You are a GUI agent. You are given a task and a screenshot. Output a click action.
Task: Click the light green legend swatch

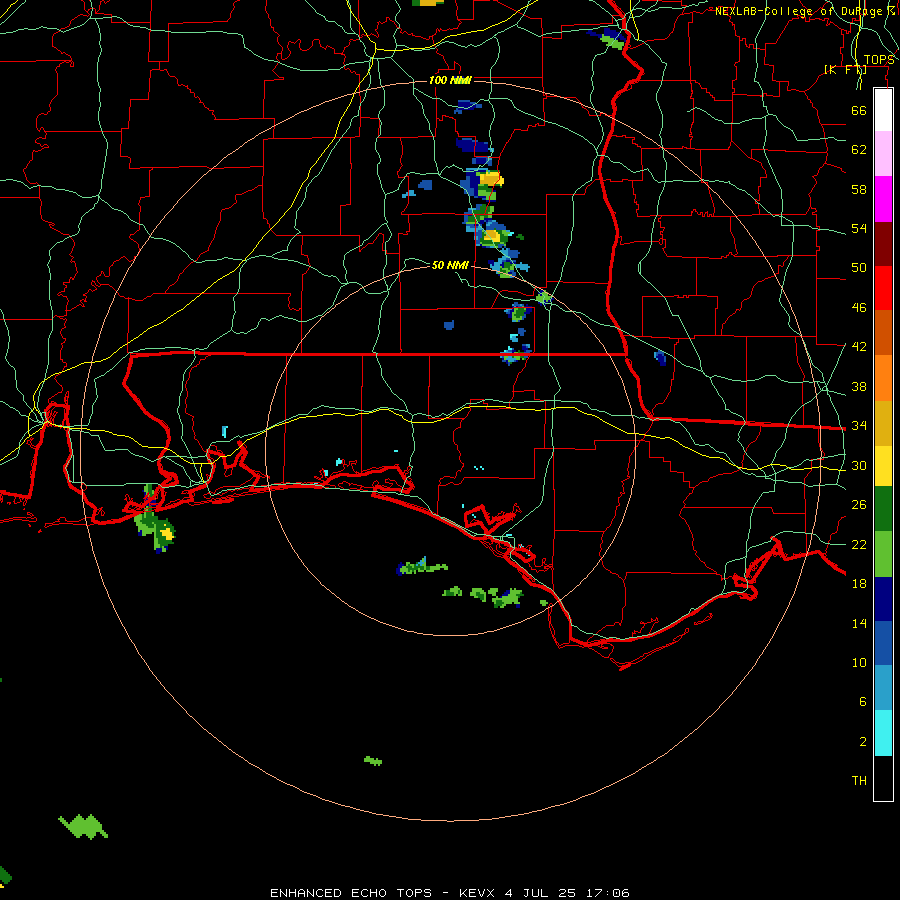click(x=883, y=554)
